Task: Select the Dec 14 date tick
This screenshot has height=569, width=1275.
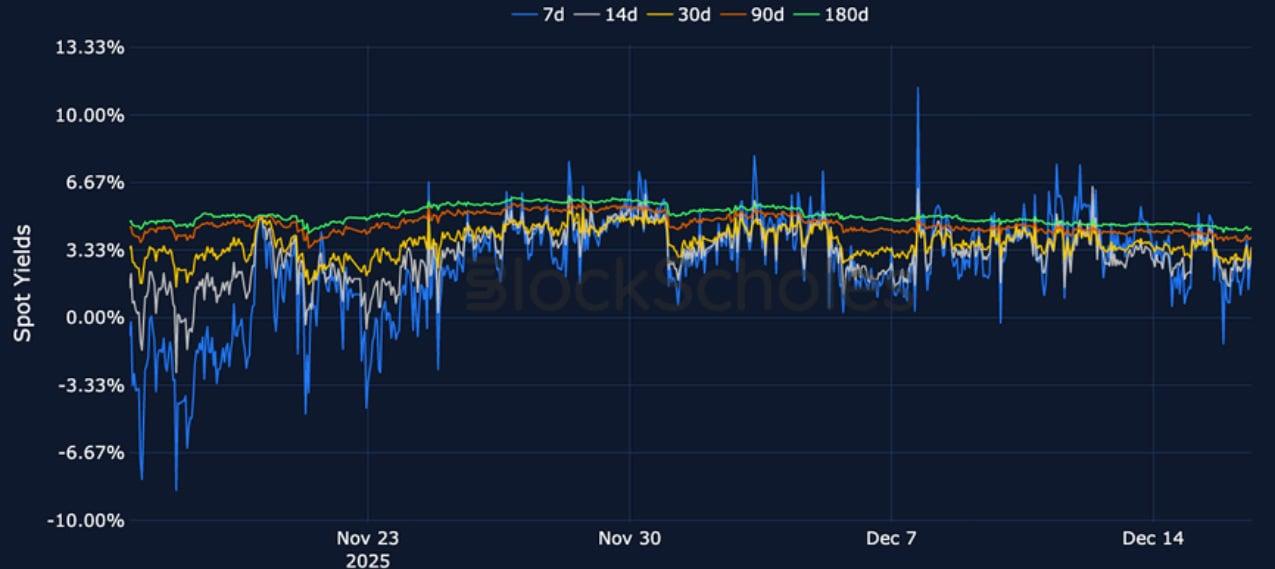Action: 1153,538
